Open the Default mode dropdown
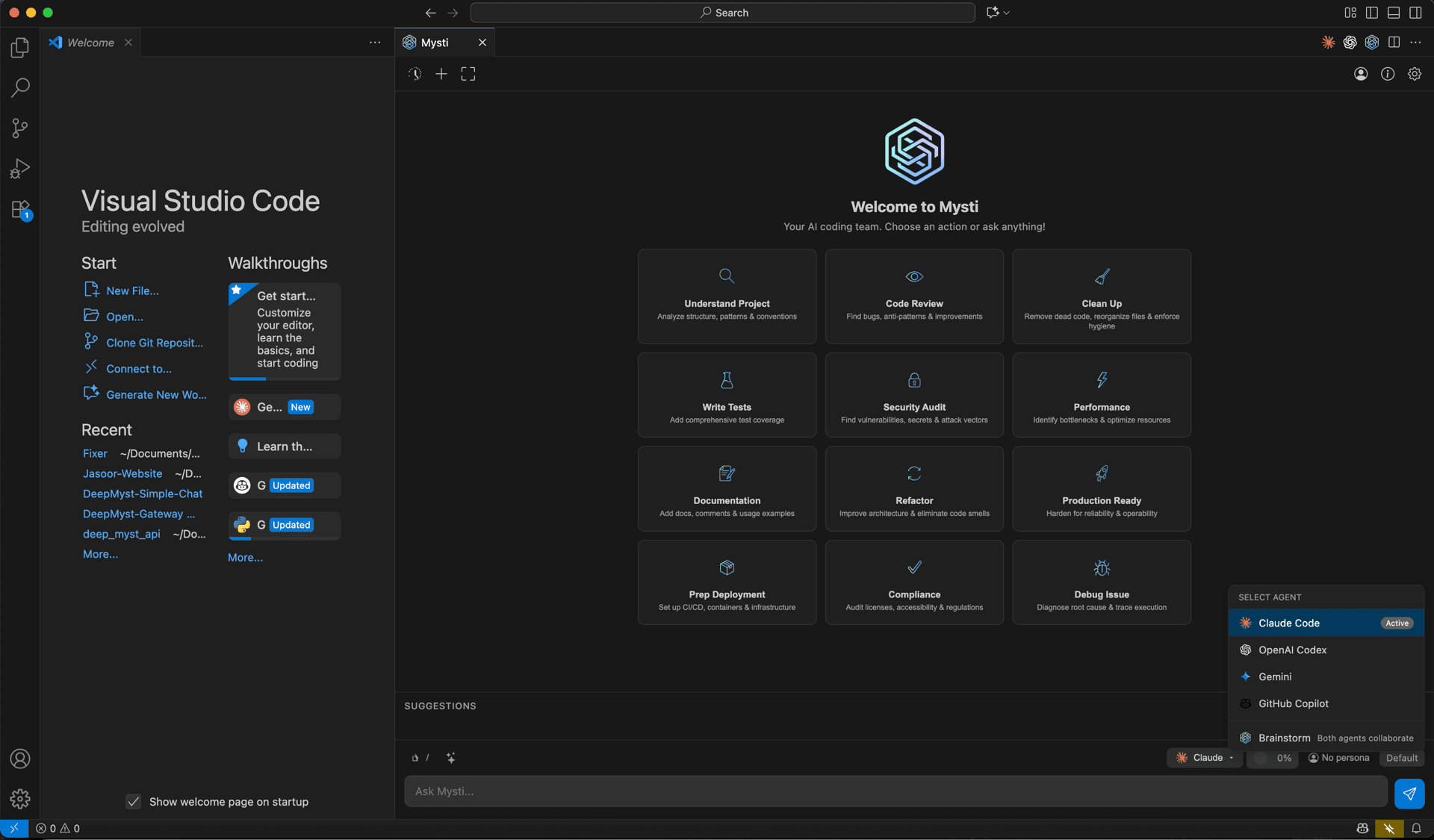The width and height of the screenshot is (1434, 840). pyautogui.click(x=1401, y=758)
